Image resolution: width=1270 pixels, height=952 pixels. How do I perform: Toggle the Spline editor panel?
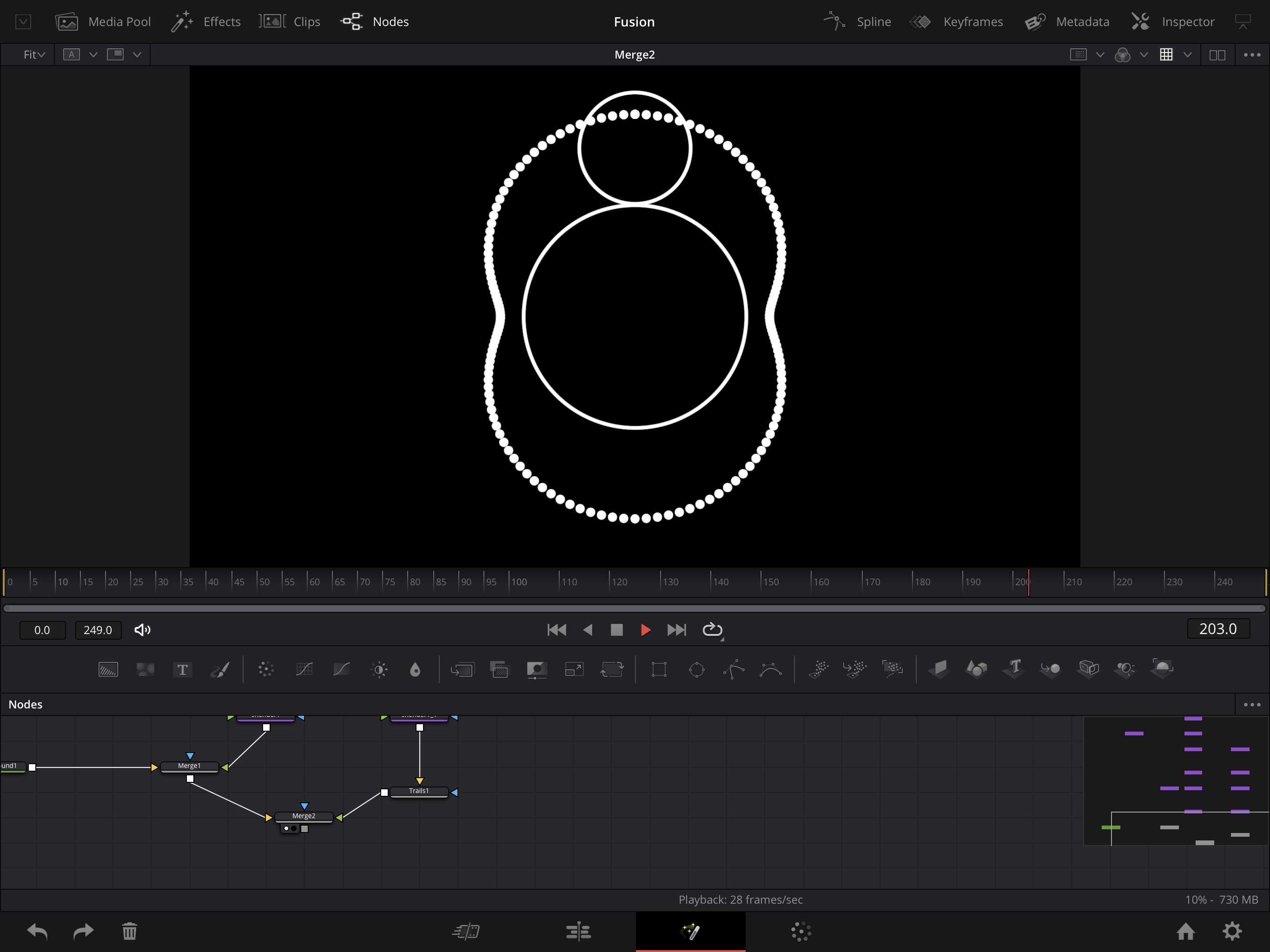point(857,22)
